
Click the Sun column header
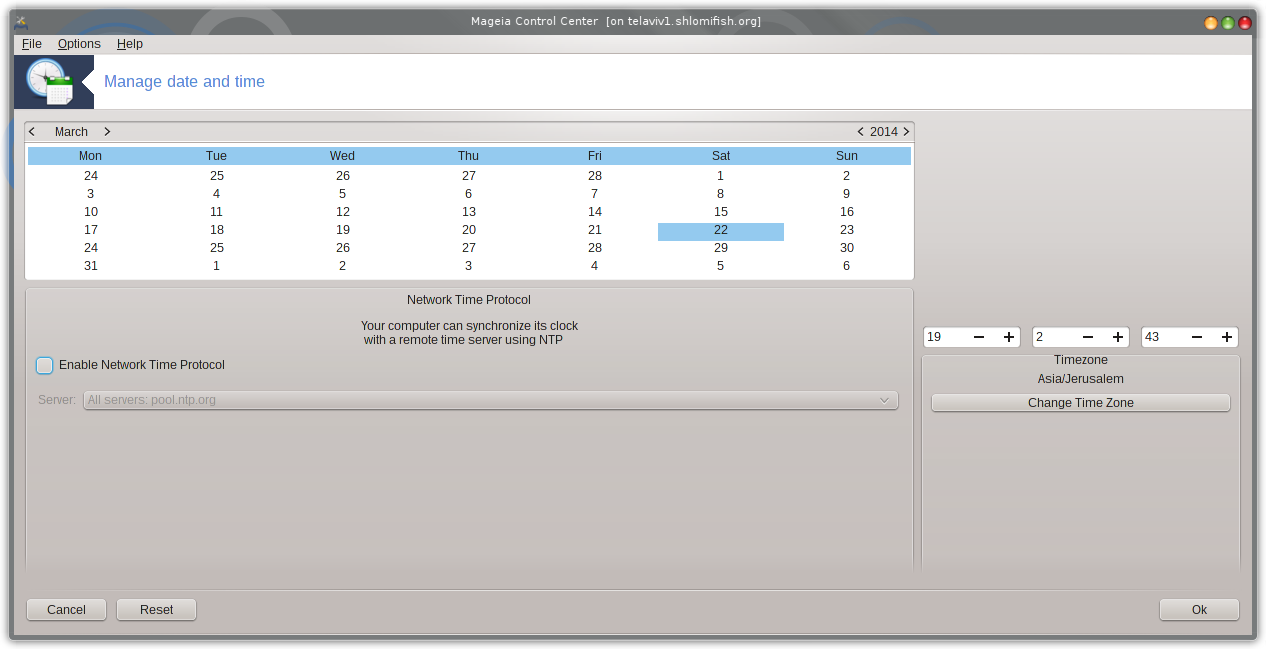pos(847,156)
